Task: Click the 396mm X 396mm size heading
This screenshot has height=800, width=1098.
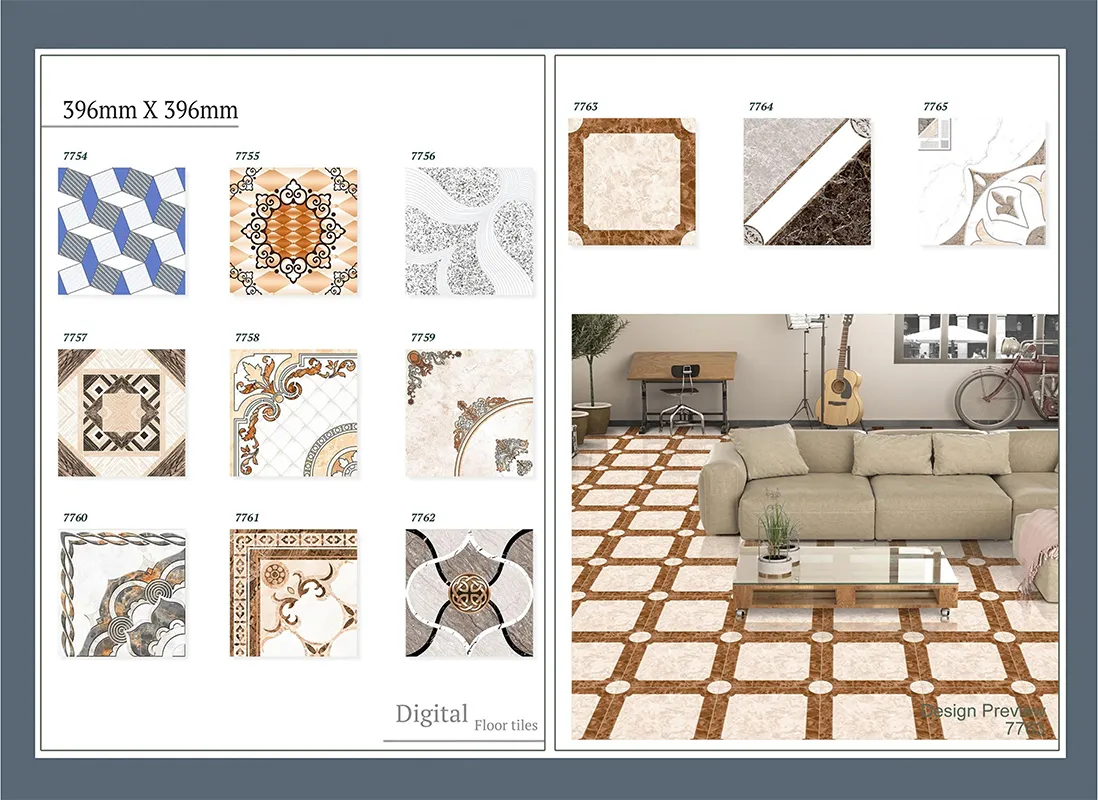Action: click(150, 110)
